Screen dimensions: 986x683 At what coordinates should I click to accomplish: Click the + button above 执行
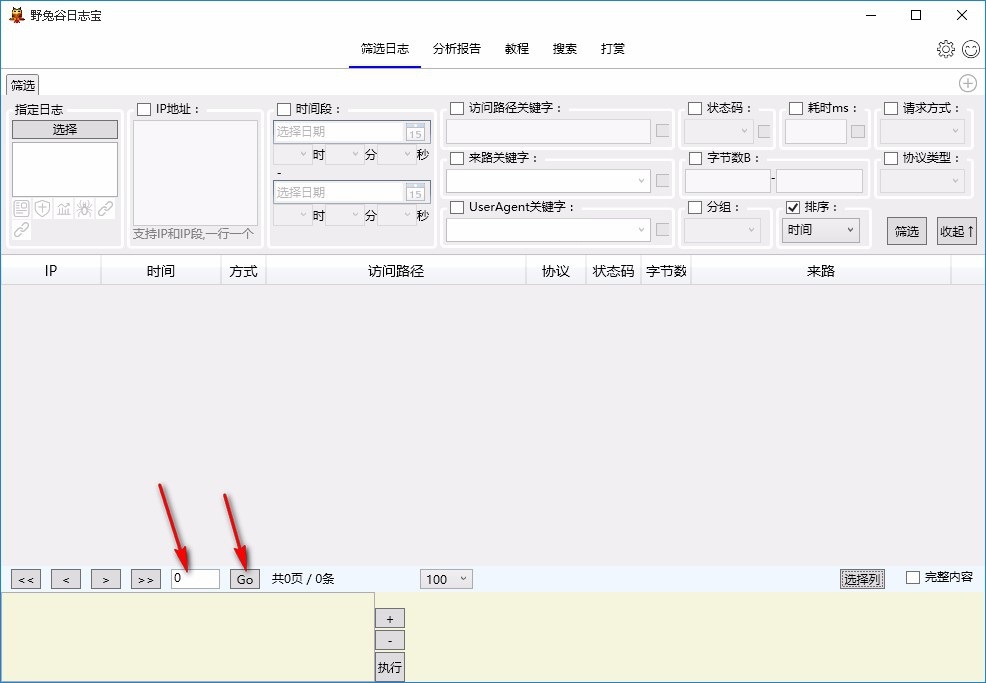390,619
